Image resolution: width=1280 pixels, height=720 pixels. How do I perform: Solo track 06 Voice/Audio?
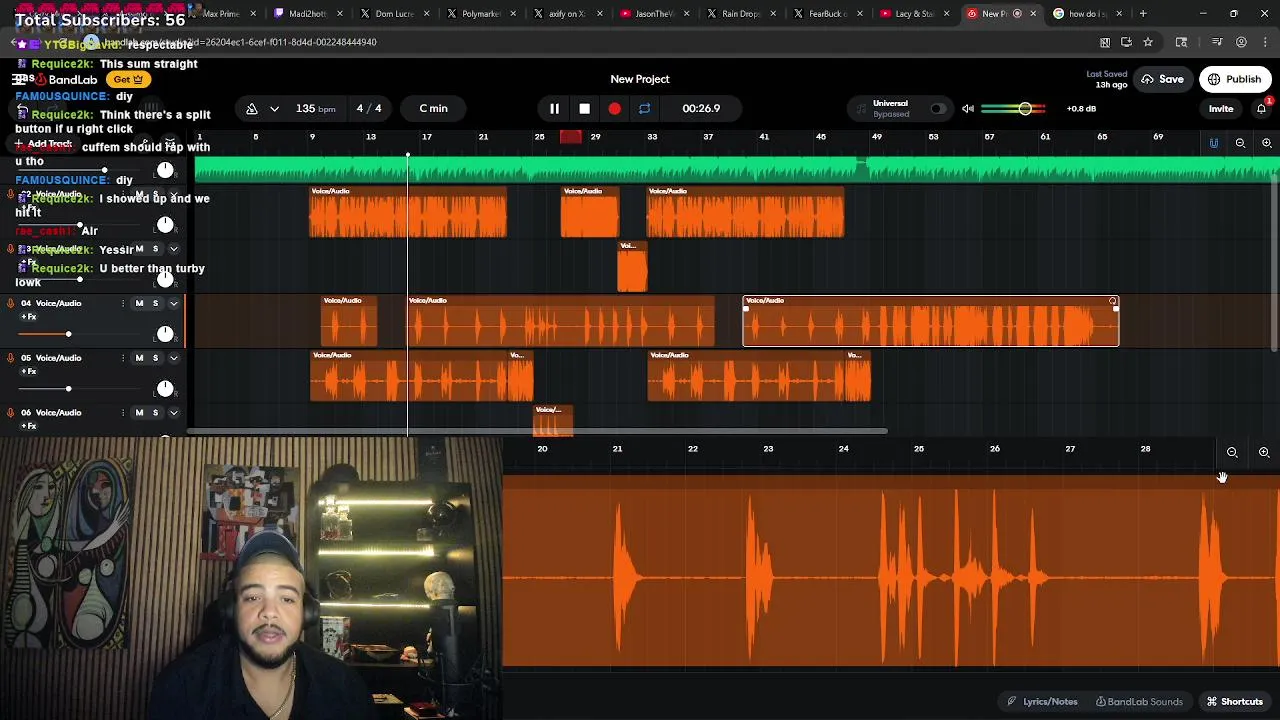click(x=155, y=412)
